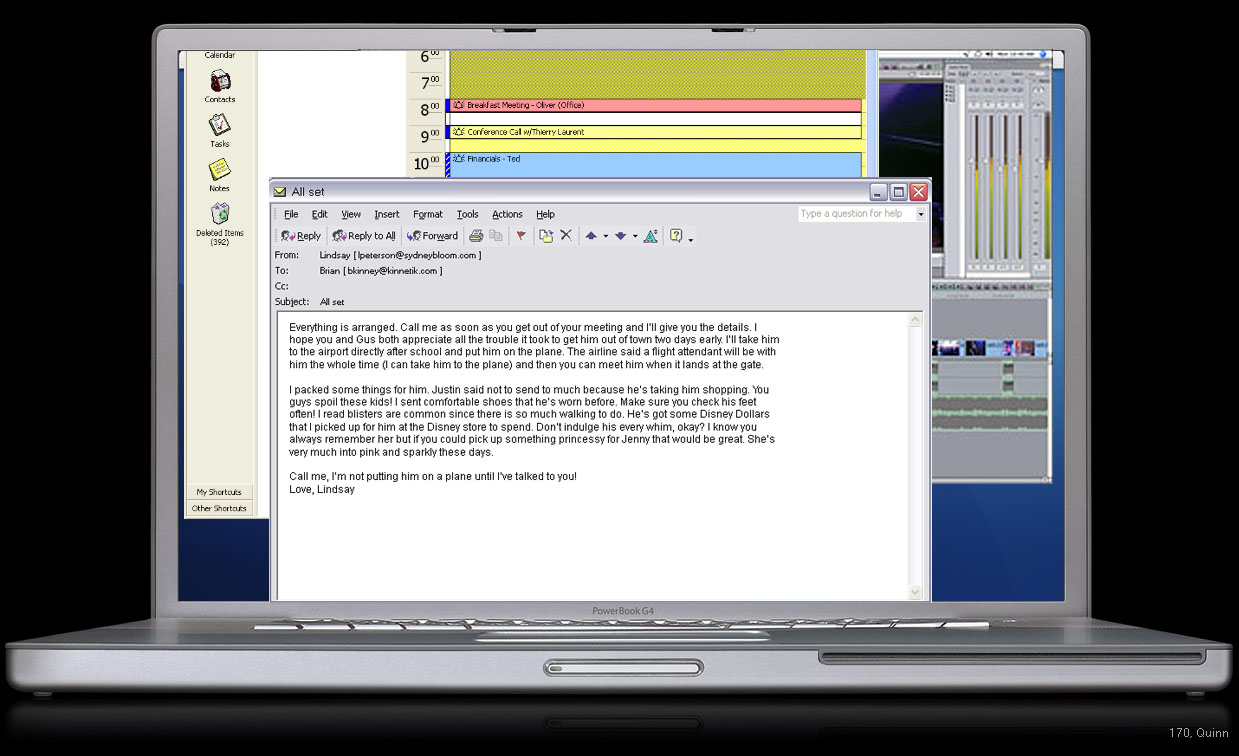Go to the previous item with the up arrow
This screenshot has height=756, width=1239.
tap(591, 236)
